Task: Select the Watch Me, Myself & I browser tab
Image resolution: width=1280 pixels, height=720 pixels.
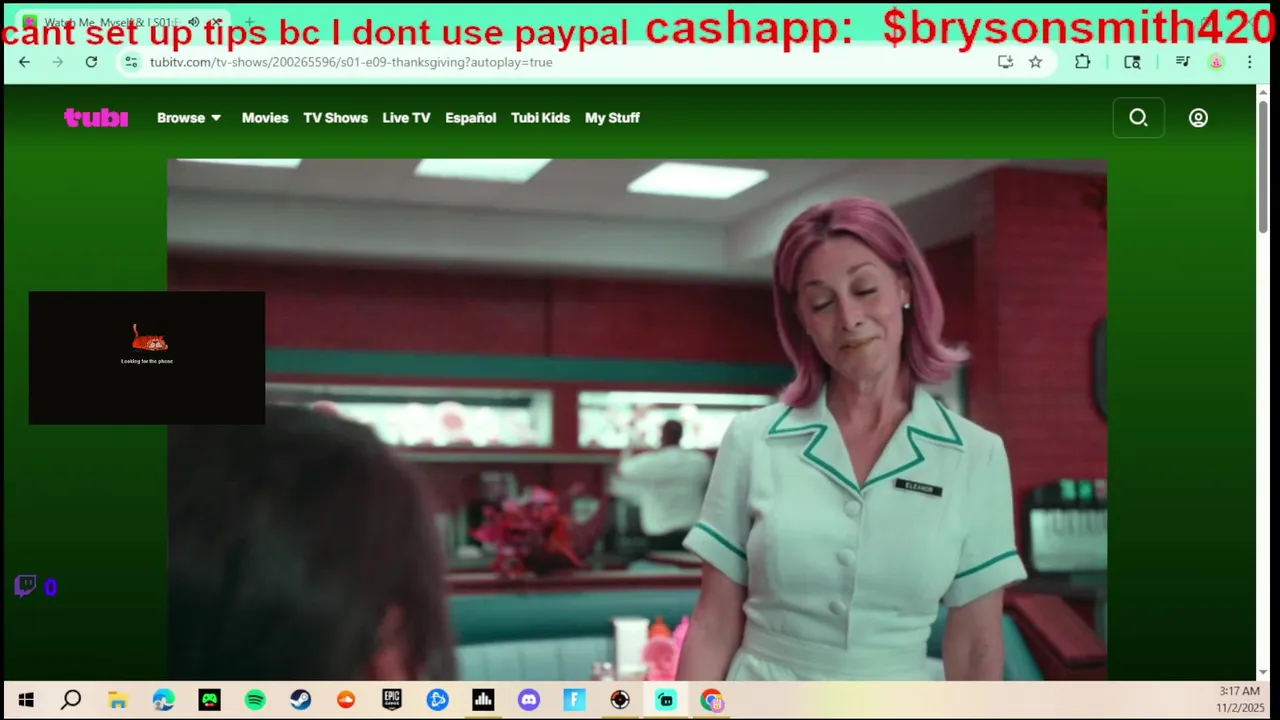Action: point(120,22)
